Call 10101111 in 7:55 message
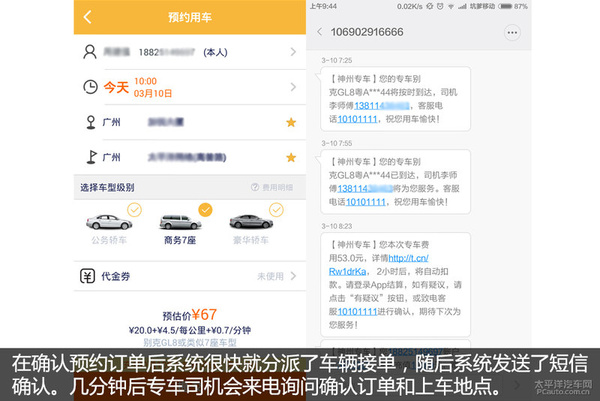 pyautogui.click(x=366, y=202)
